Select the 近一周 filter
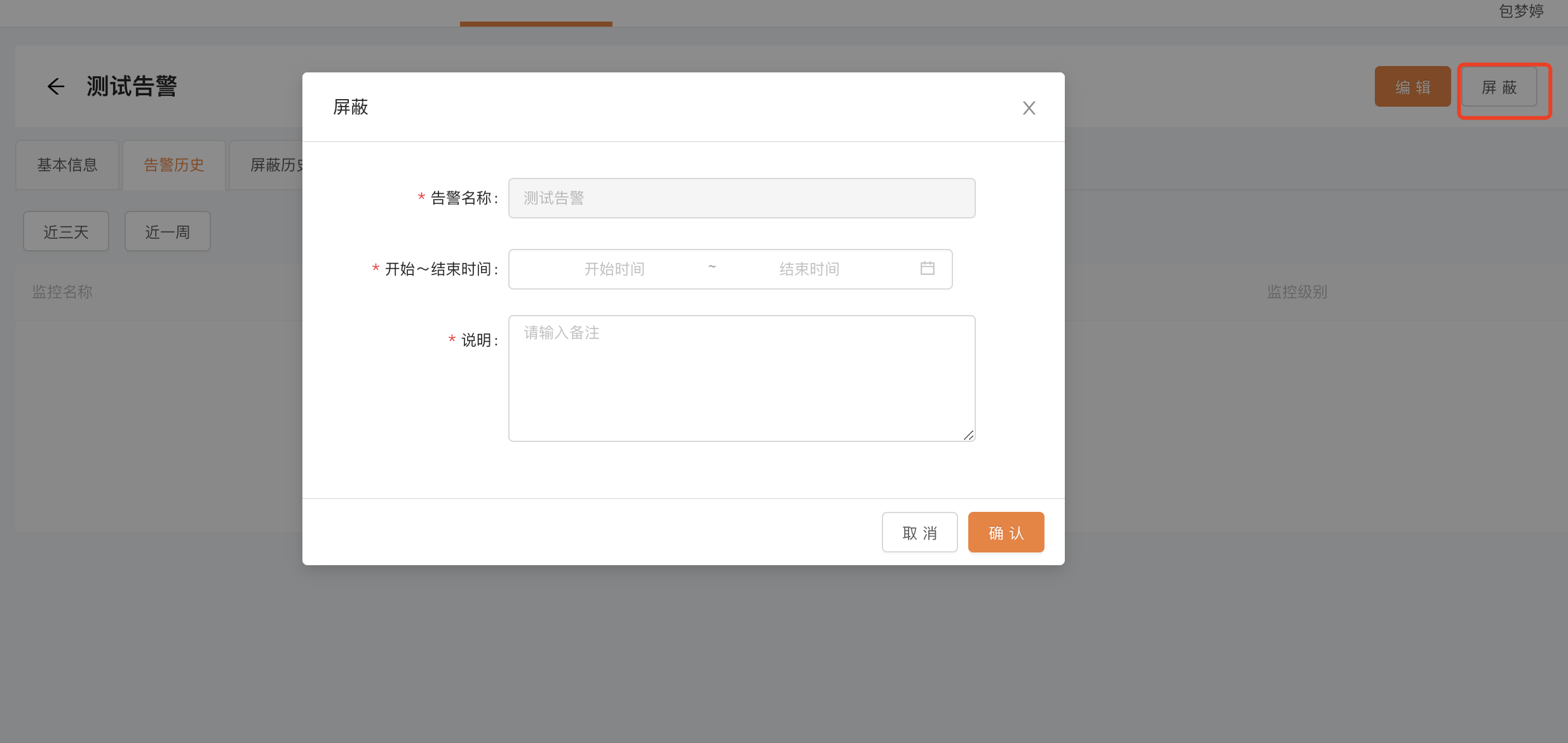The width and height of the screenshot is (1568, 743). tap(168, 232)
